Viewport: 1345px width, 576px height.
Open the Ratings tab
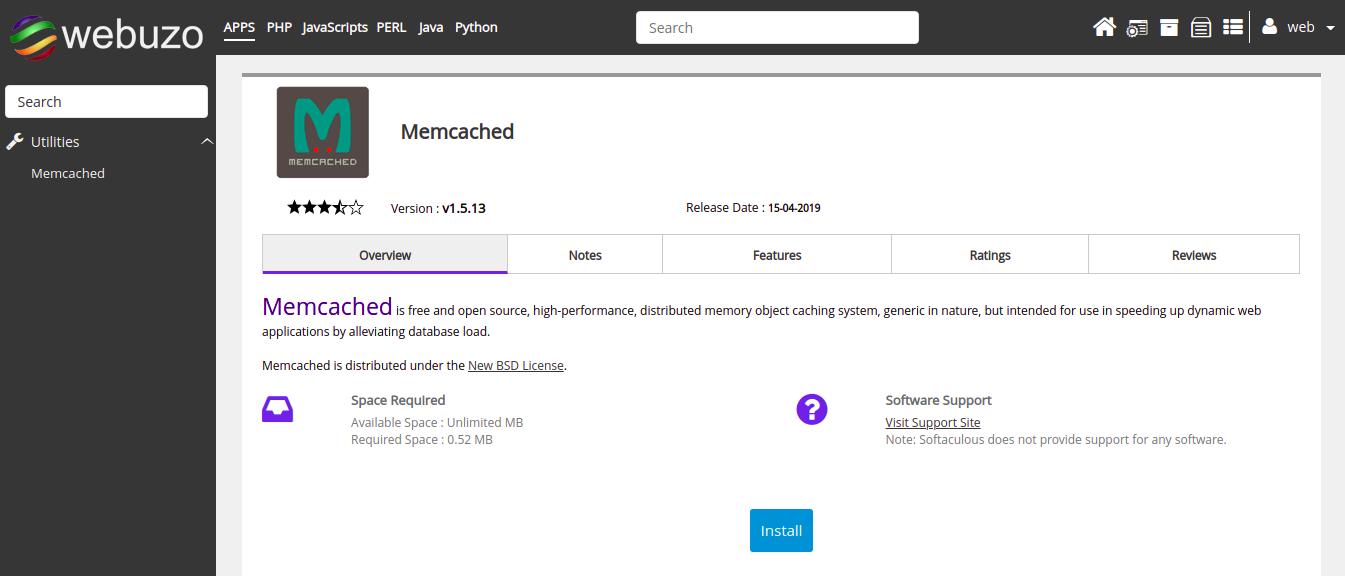click(x=990, y=254)
